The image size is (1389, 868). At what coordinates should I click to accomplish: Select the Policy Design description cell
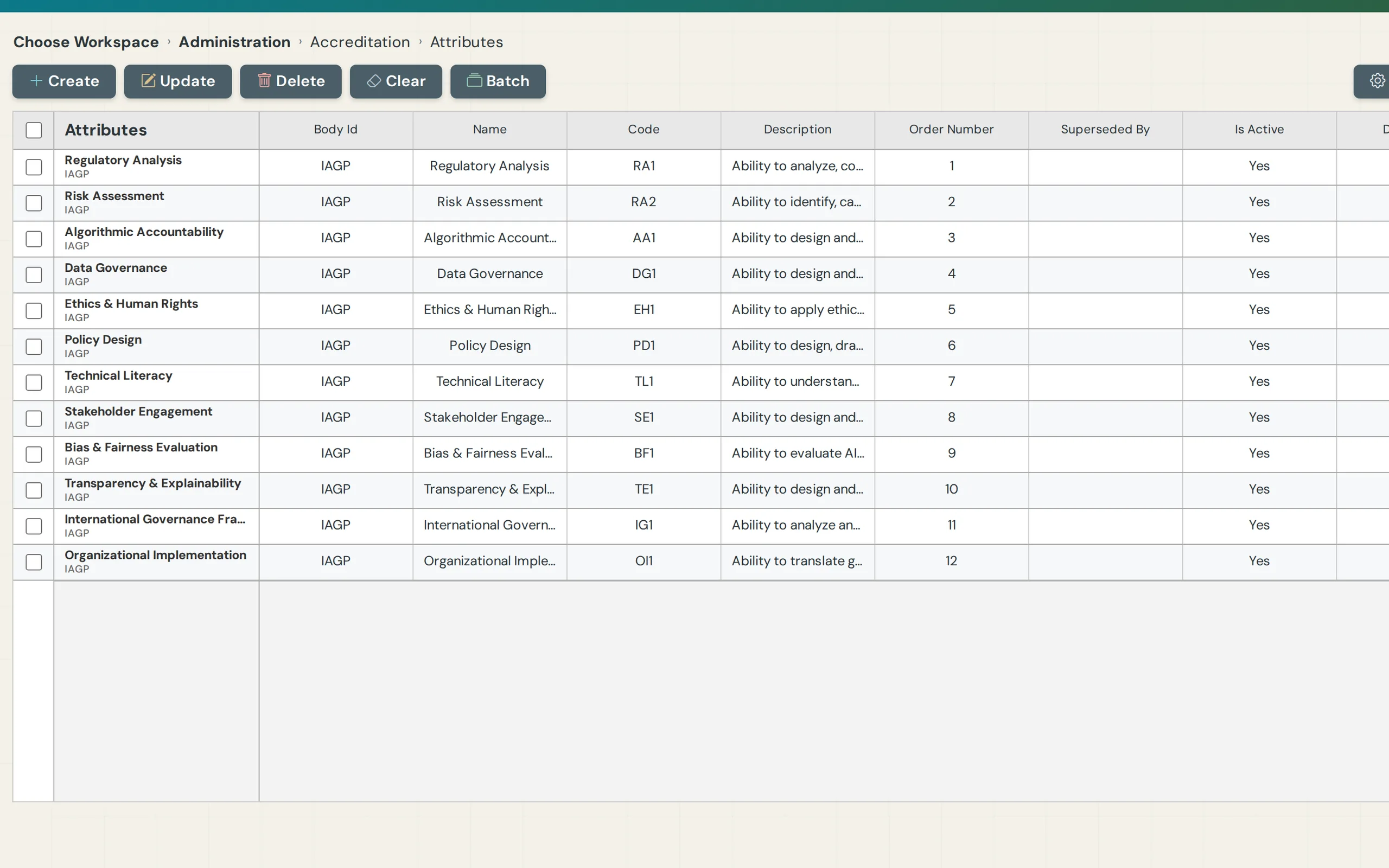797,346
